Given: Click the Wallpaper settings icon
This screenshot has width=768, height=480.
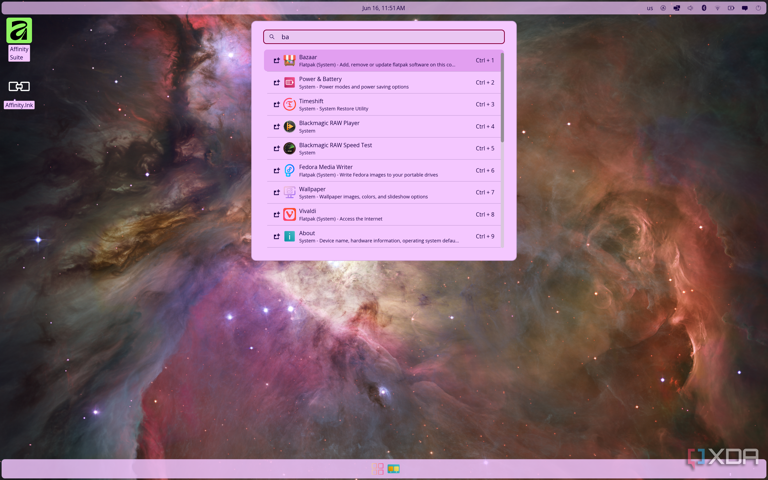Looking at the screenshot, I should coord(289,192).
